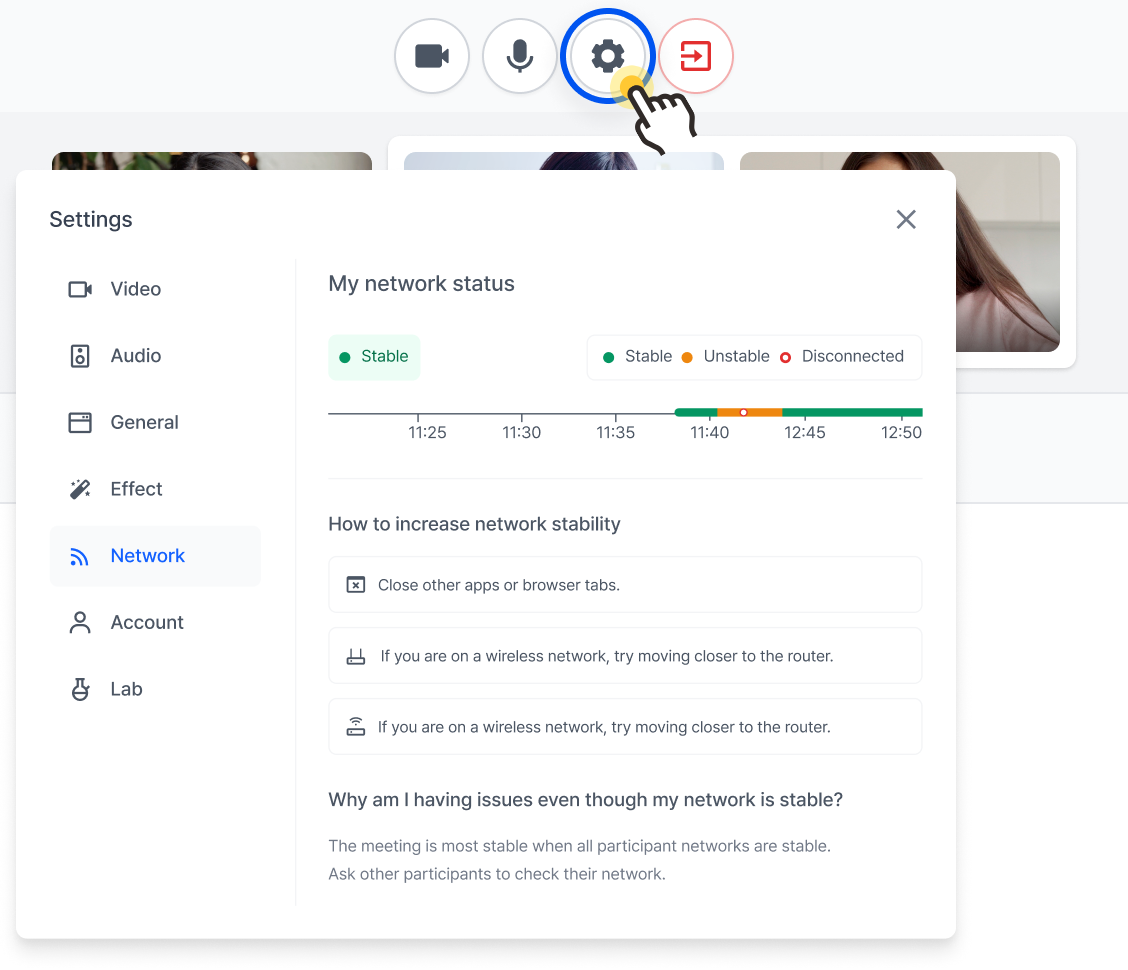Viewport: 1128px width, 970px height.
Task: Click the 11:35 timeline label
Action: point(616,432)
